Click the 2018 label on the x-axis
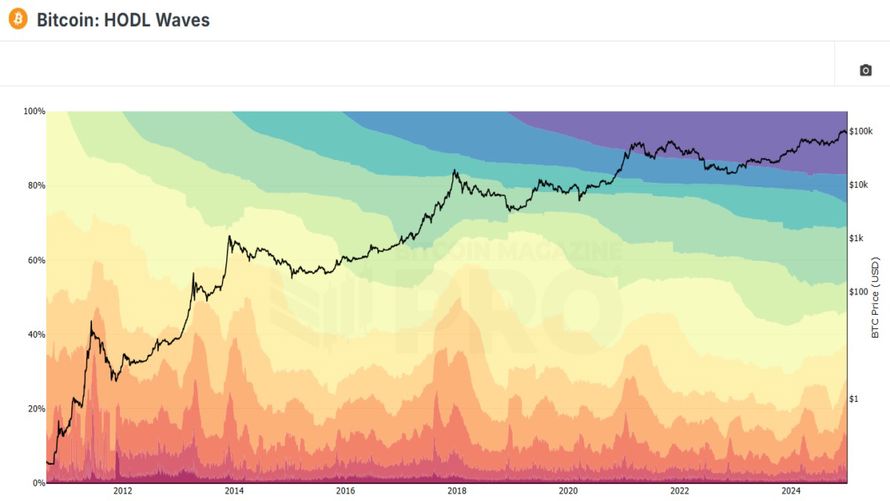Viewport: 890px width, 501px height. click(x=457, y=491)
